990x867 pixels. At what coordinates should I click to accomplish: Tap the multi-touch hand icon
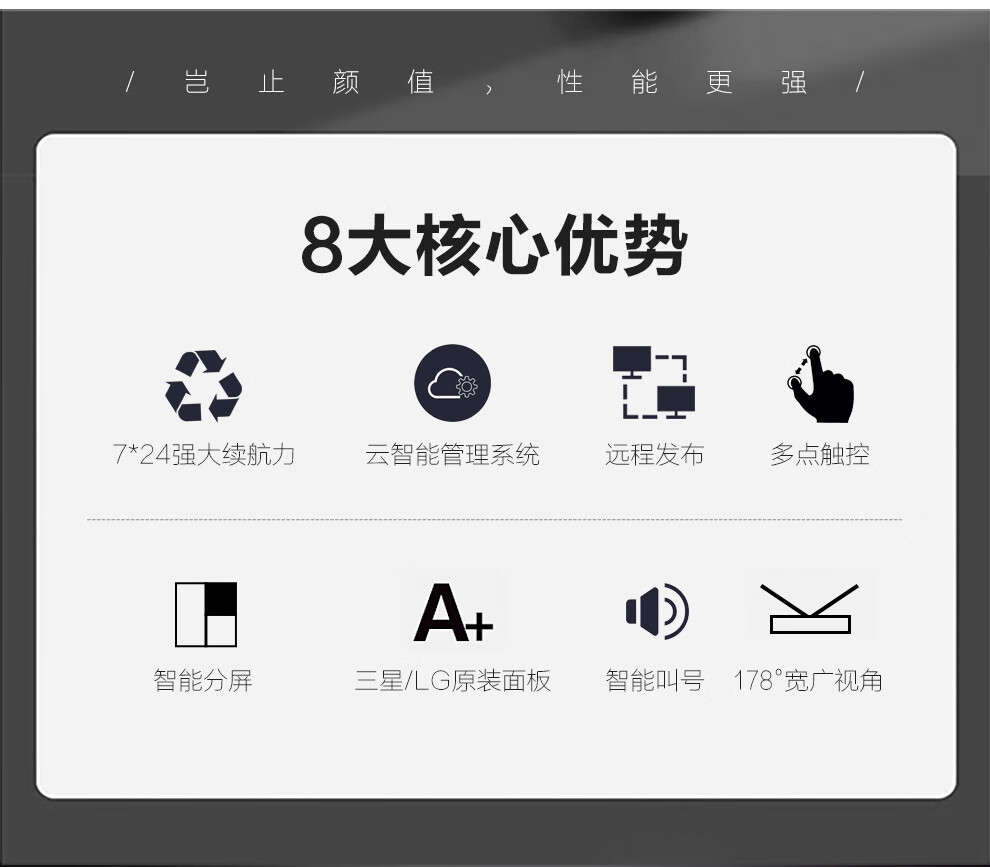click(x=821, y=385)
